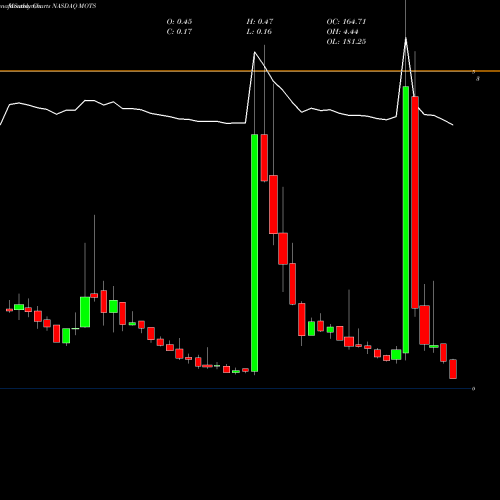Click the '3' price axis label

[x=478, y=79]
